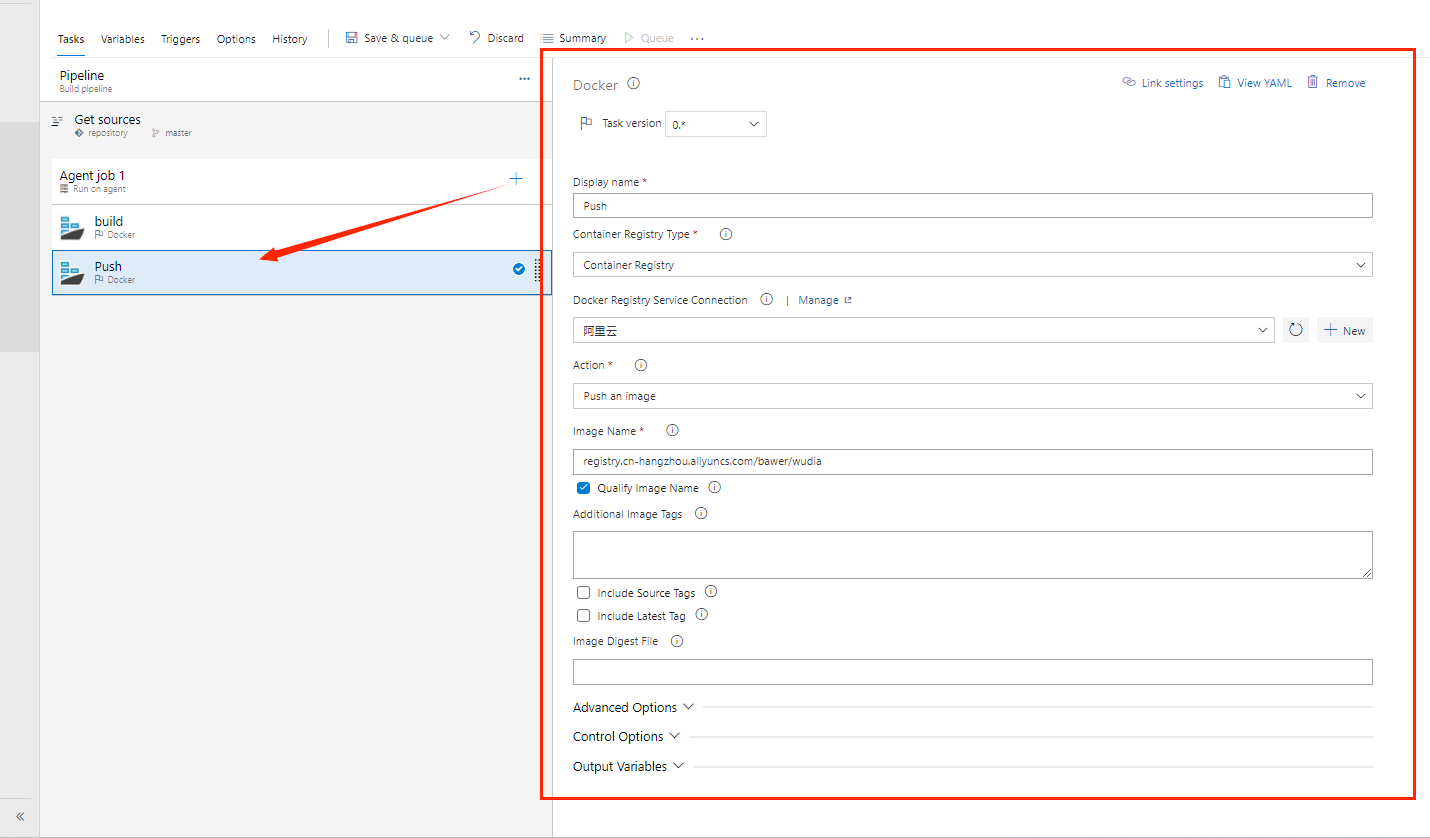Open the Manage service connections link
The height and width of the screenshot is (838, 1430).
click(x=825, y=300)
